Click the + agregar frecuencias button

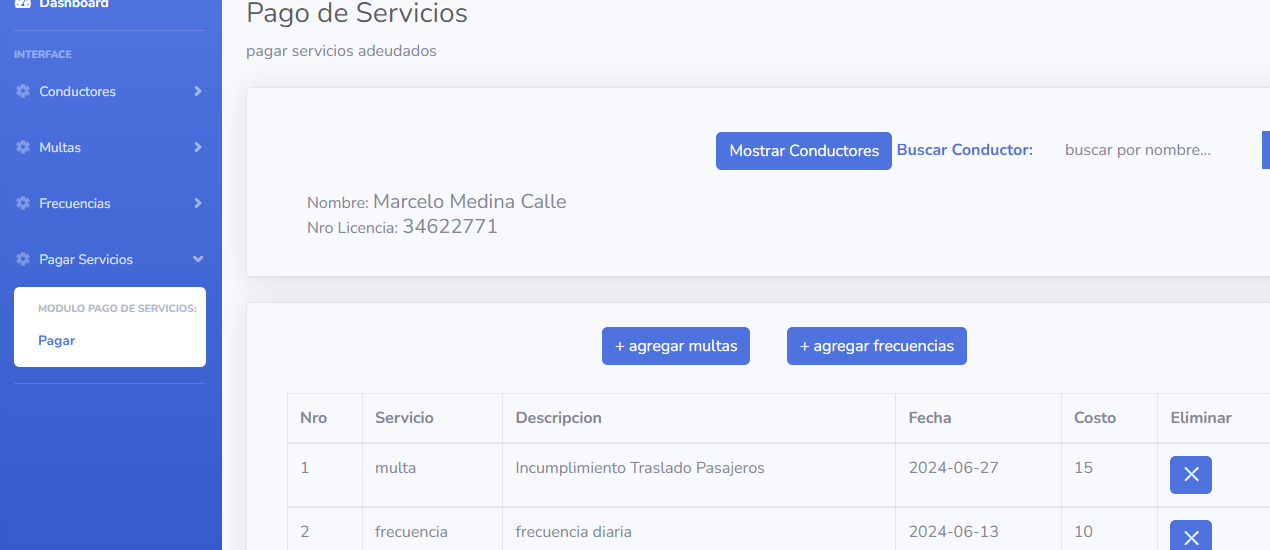point(877,346)
